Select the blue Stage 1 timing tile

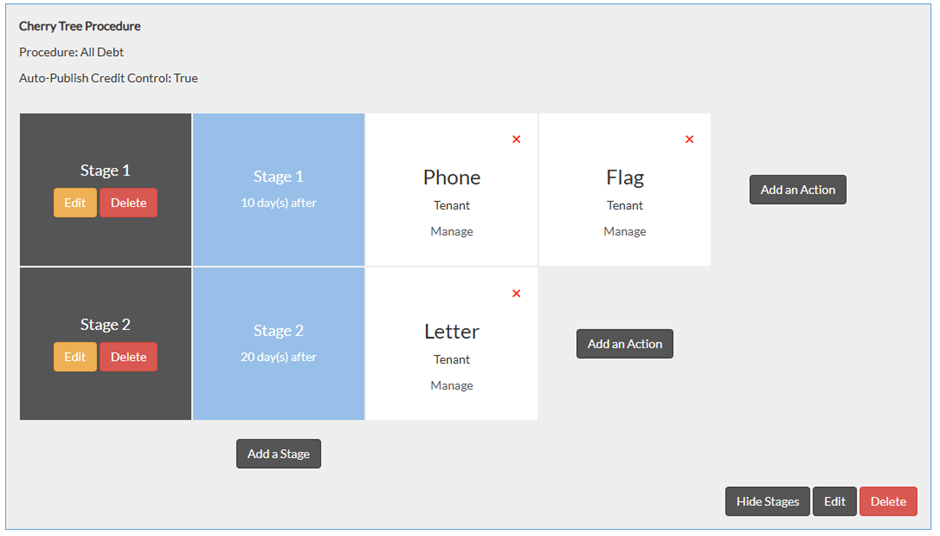click(x=278, y=189)
